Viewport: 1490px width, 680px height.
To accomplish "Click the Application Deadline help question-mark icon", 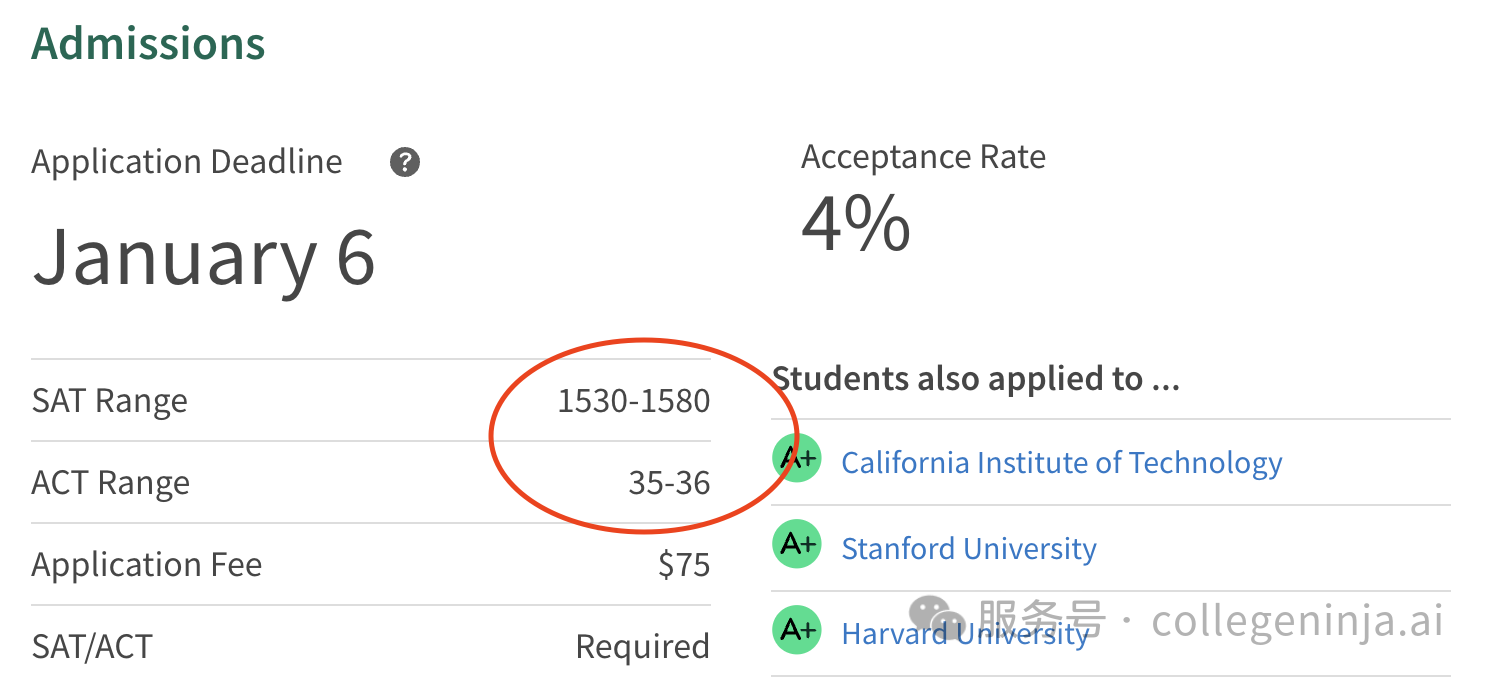I will pyautogui.click(x=405, y=162).
